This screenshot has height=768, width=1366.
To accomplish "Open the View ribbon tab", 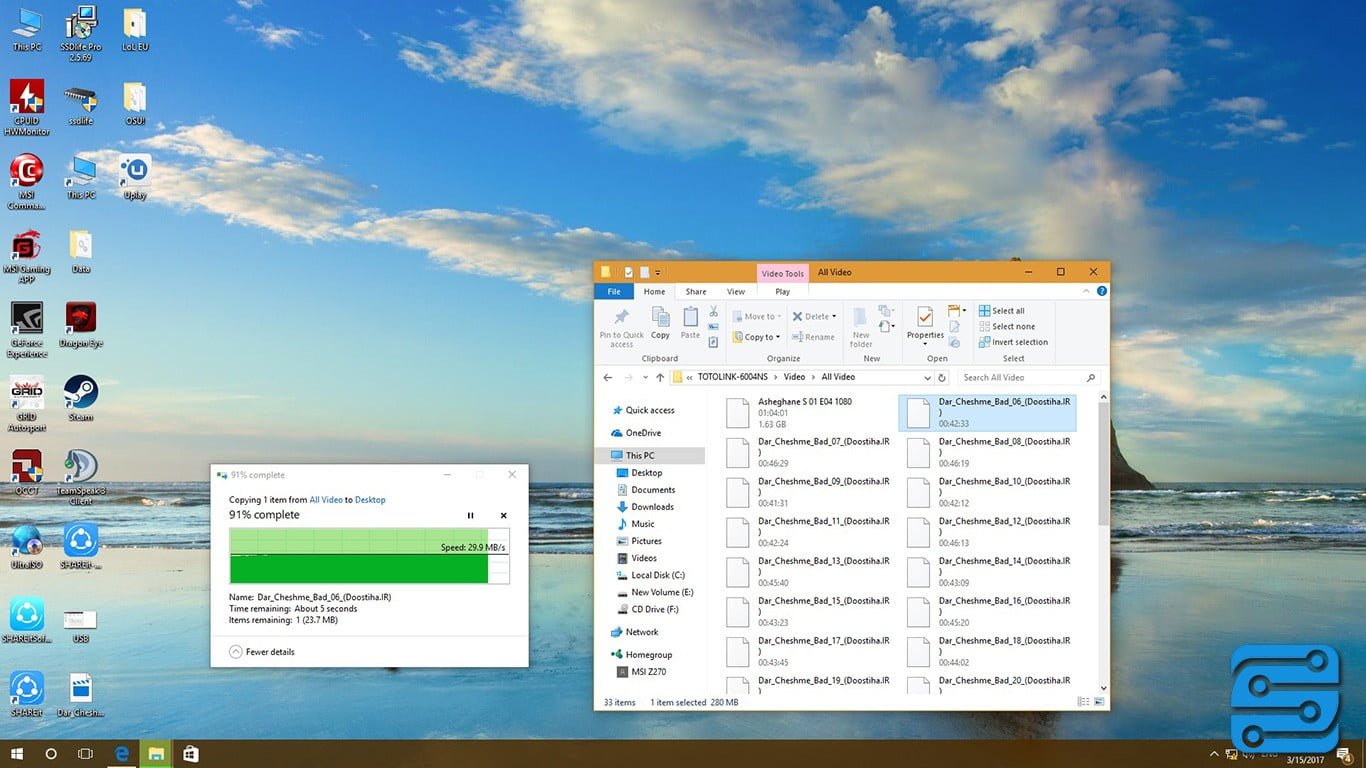I will 735,292.
